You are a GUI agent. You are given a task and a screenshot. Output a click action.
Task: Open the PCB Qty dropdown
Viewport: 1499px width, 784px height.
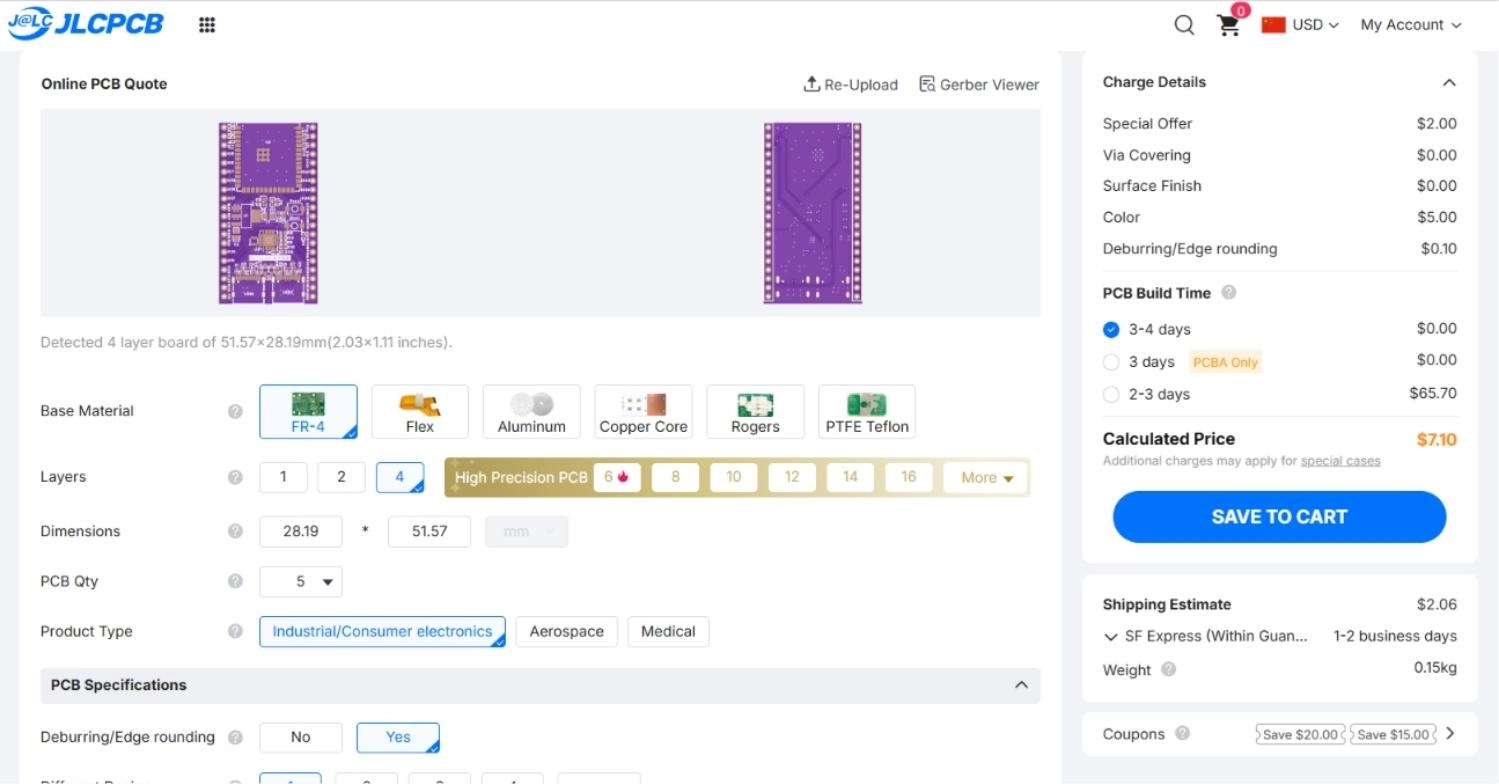tap(301, 582)
